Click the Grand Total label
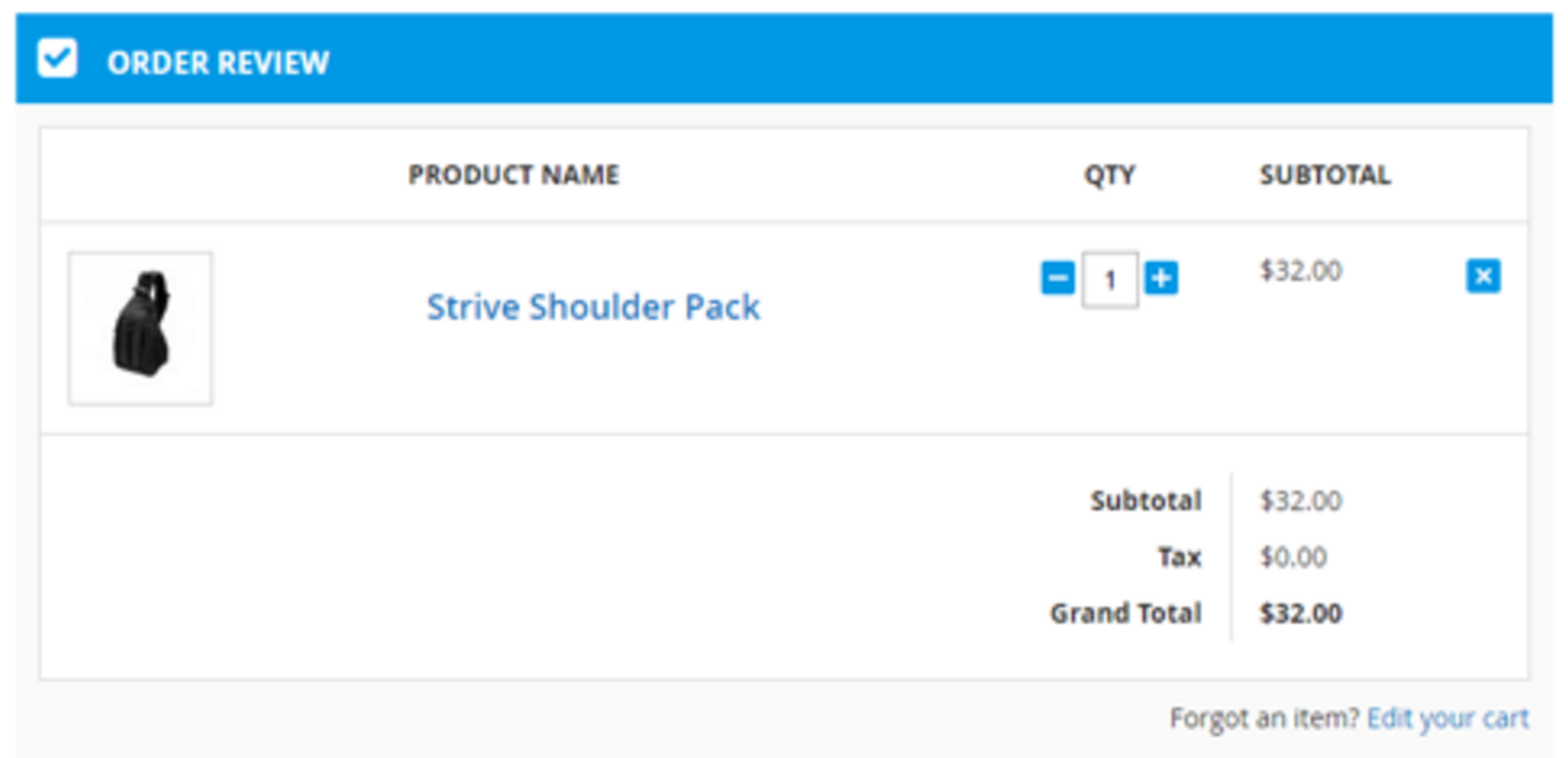Viewport: 1568px width, 758px height. point(1125,613)
